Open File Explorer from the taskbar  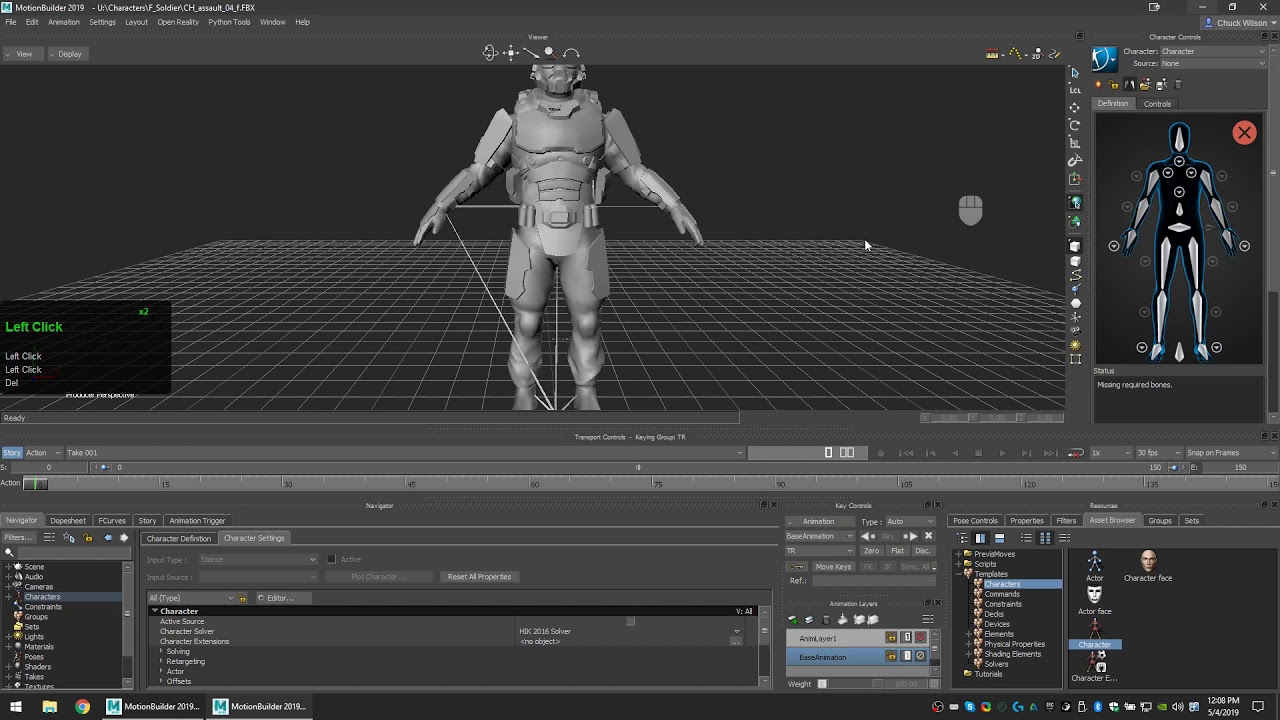49,707
